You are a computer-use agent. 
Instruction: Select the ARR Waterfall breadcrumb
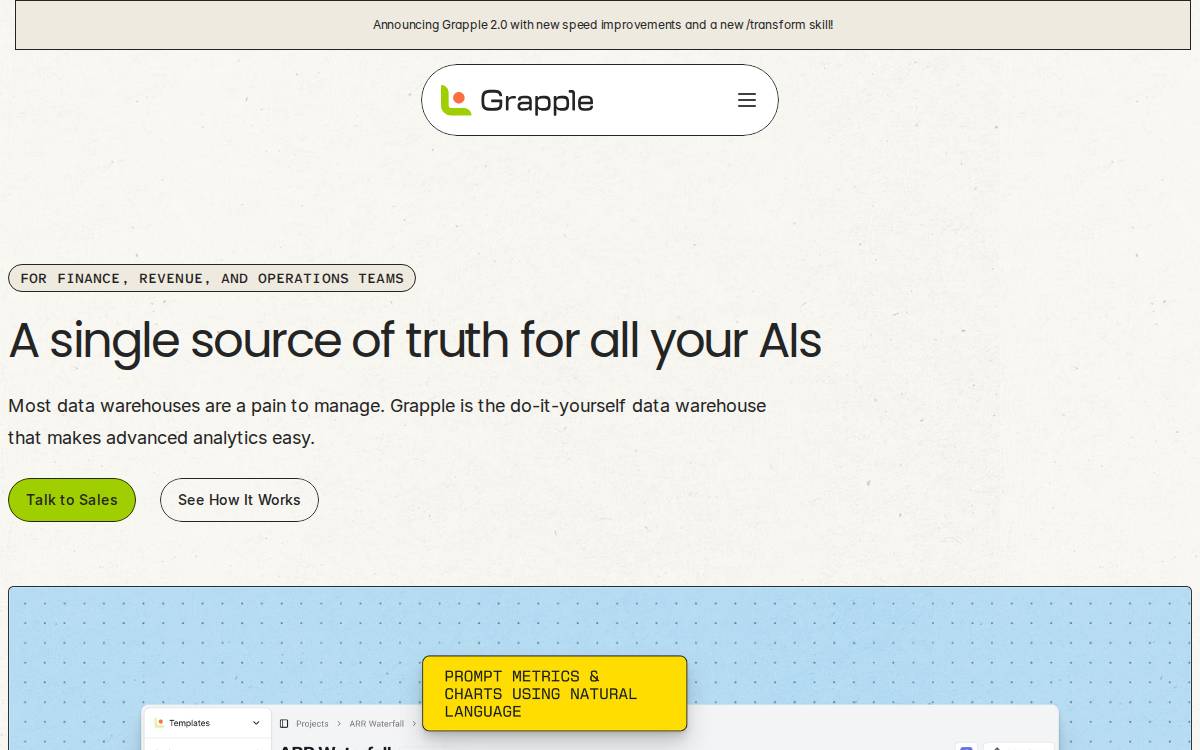[377, 724]
